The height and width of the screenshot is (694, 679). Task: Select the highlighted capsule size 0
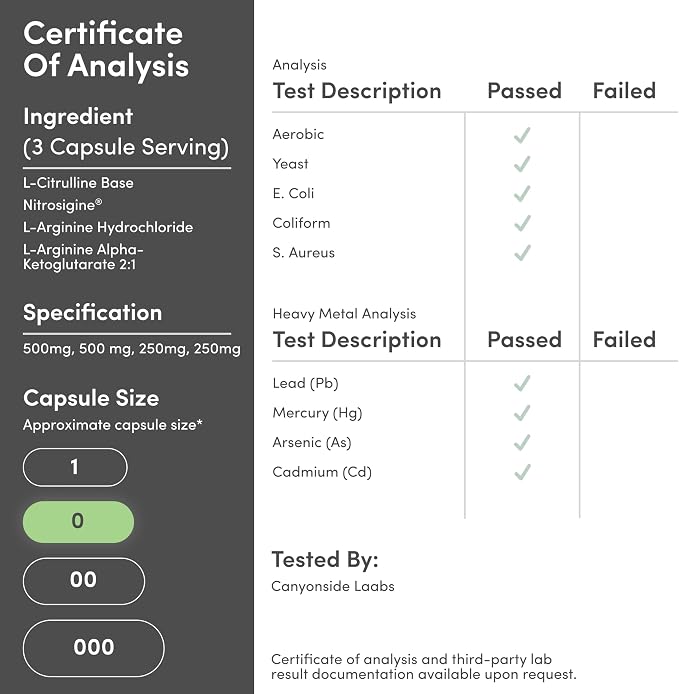78,521
